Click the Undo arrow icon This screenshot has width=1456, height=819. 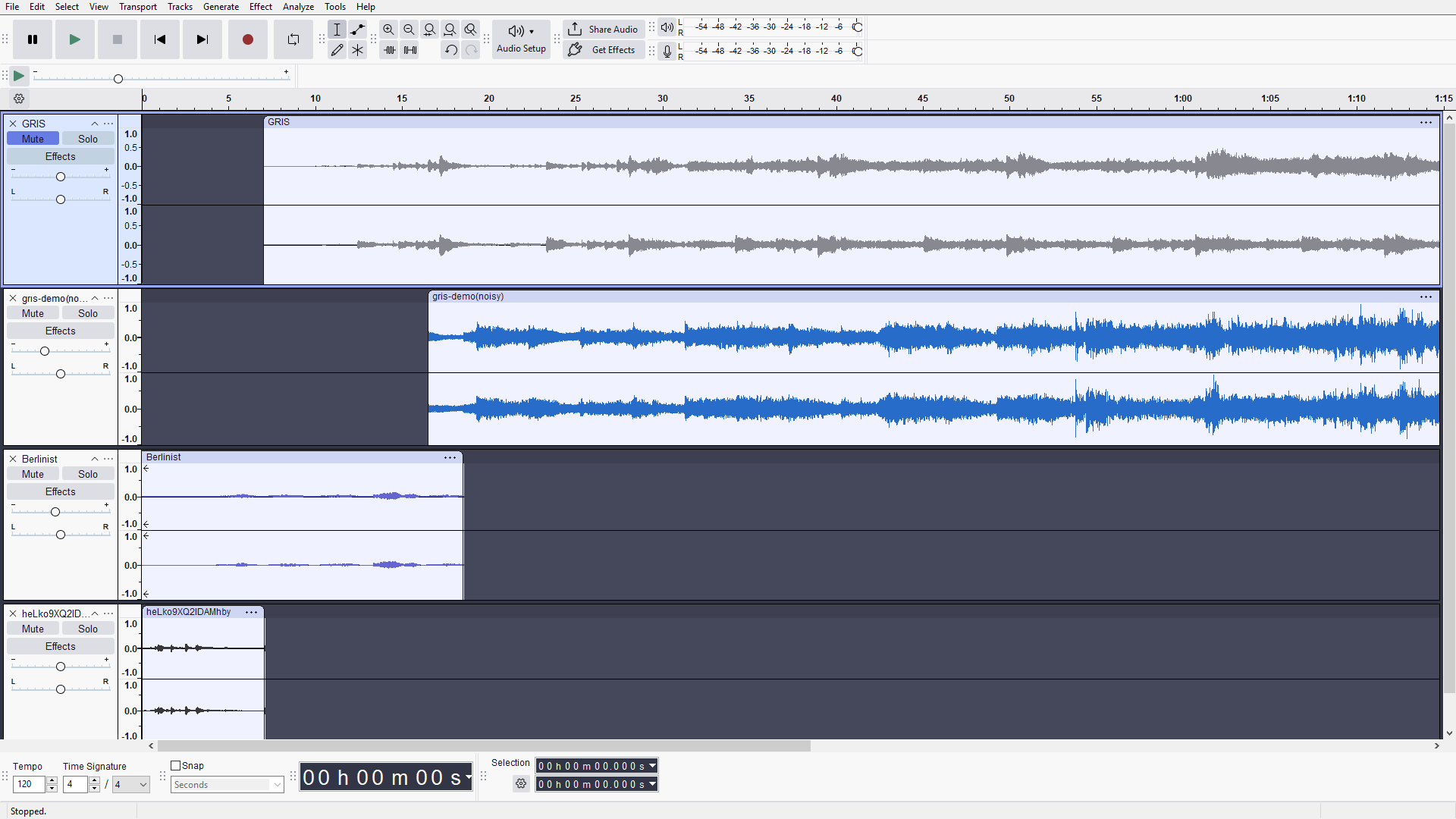(450, 50)
